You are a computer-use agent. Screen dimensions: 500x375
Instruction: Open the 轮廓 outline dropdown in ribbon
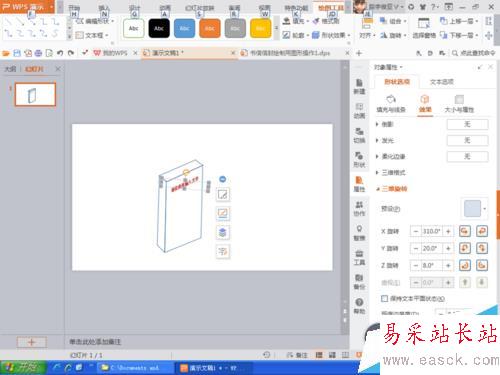point(296,35)
